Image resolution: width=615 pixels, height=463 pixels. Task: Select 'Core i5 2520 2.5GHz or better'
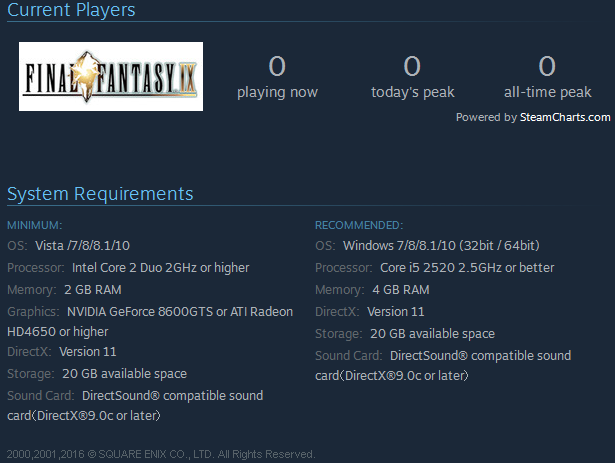point(467,268)
